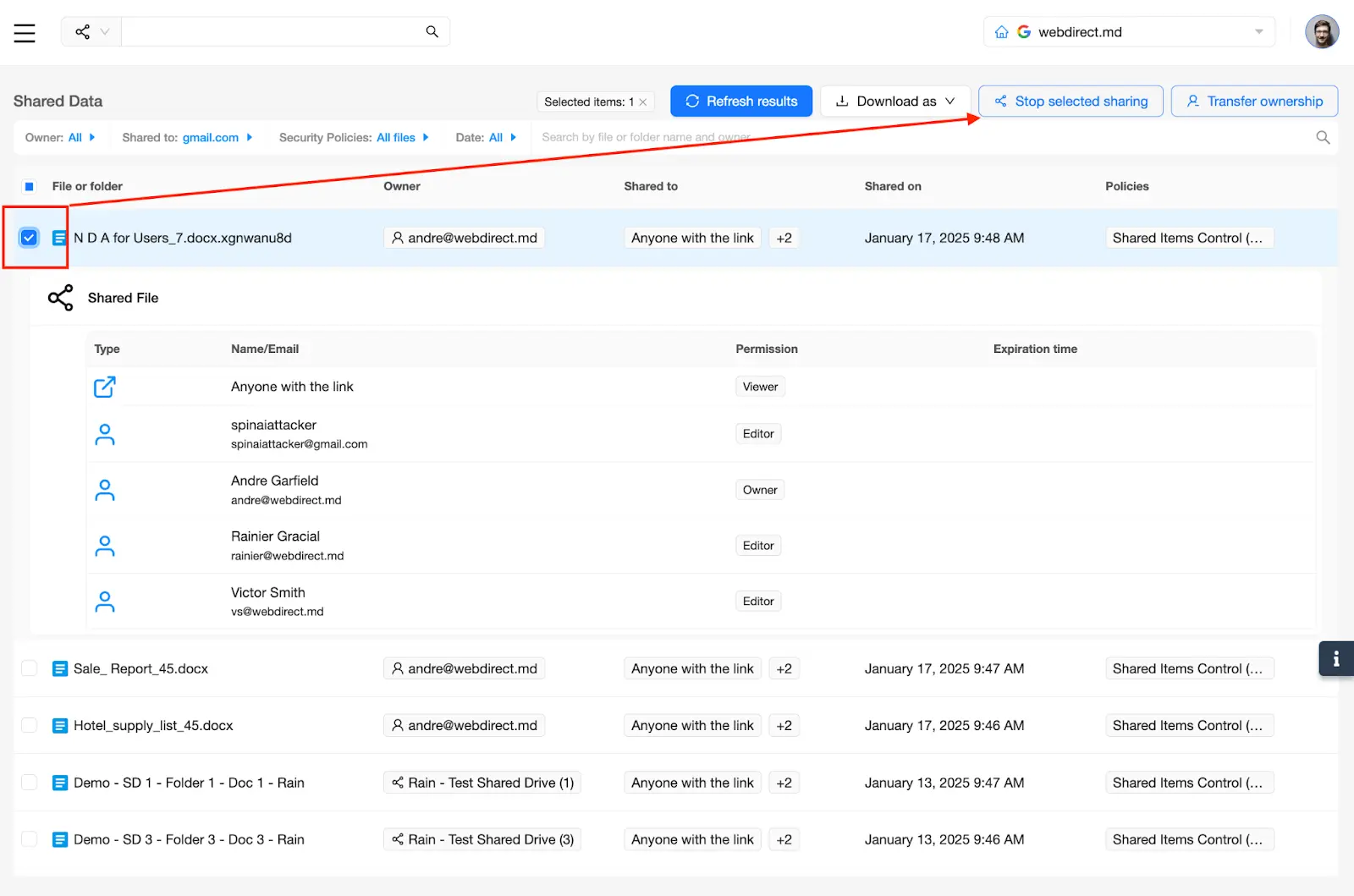Click the share type icon beside top search bar
Screen dimensions: 1354x896
pyautogui.click(x=82, y=31)
